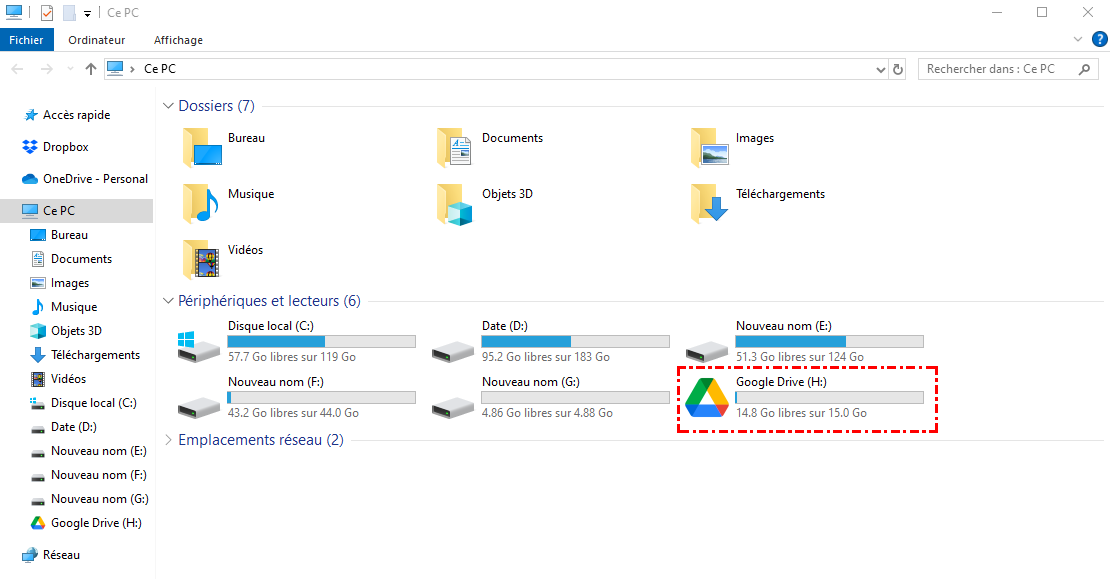Collapse the Périphériques et lecteurs section
Screen dimensions: 1110x579
tap(168, 301)
